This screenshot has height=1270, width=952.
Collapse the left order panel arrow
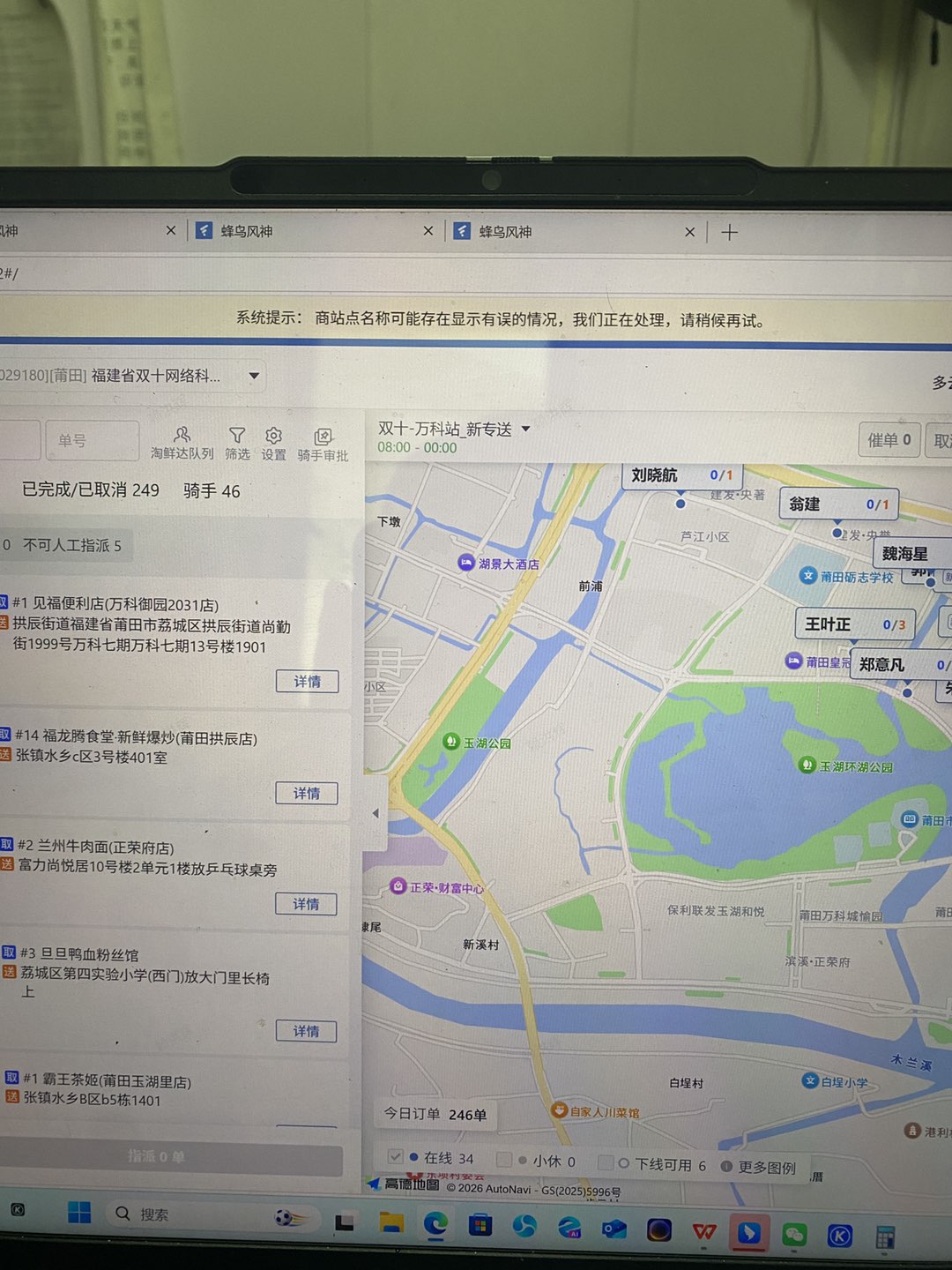pyautogui.click(x=376, y=813)
